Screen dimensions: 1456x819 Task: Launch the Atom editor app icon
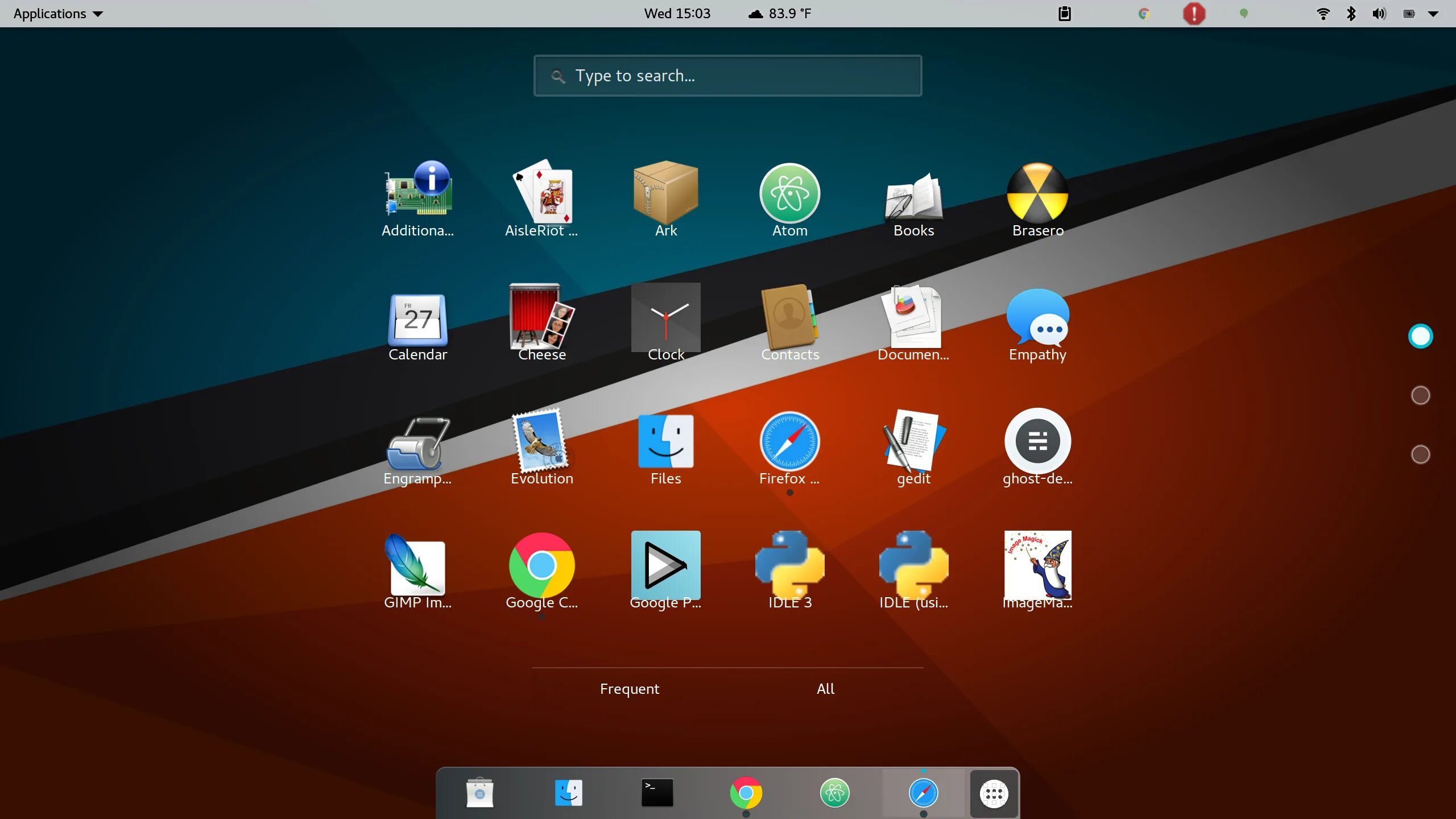point(789,195)
